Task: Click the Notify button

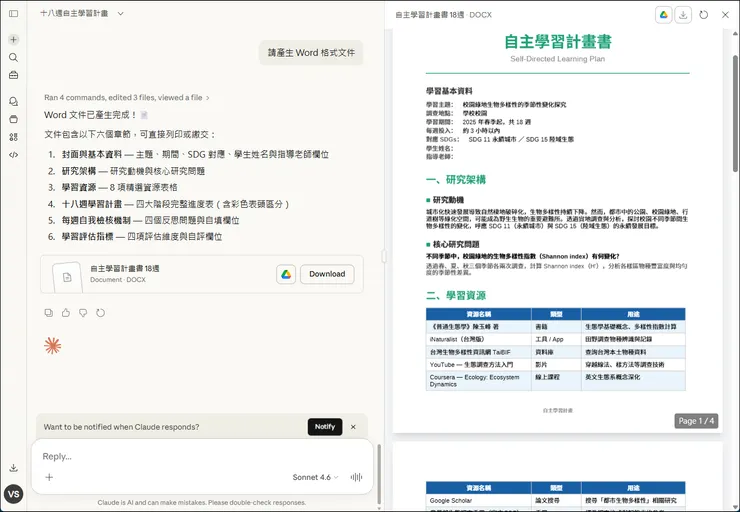Action: [325, 427]
